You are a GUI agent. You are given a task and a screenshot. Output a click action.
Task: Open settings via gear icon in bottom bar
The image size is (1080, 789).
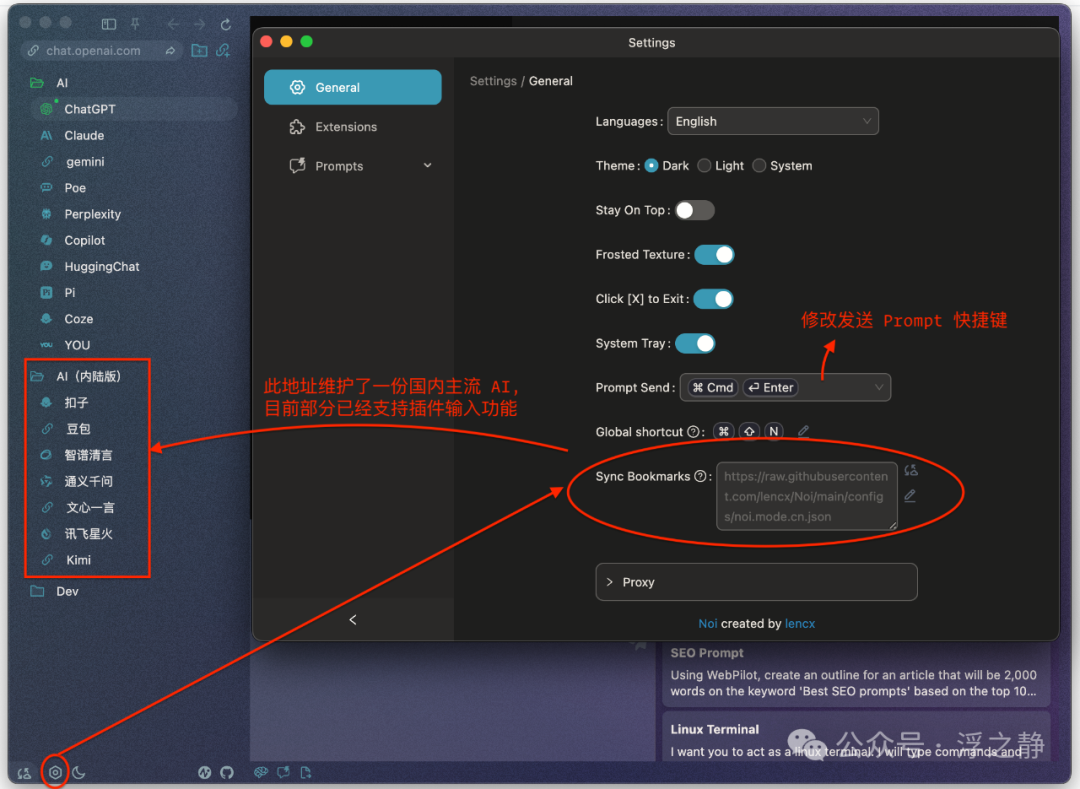coord(55,772)
